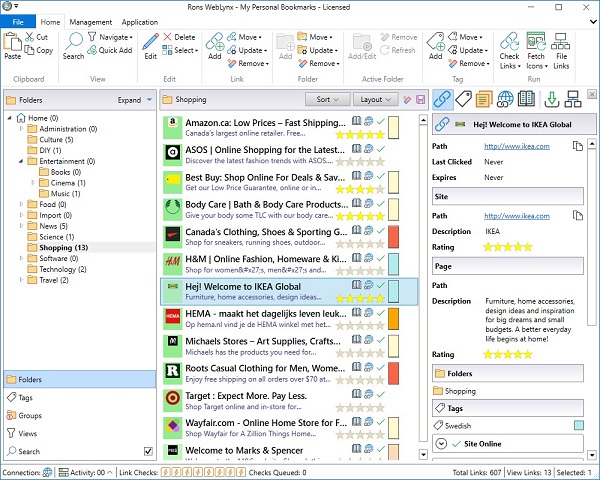Switch to Tags view in left panel
This screenshot has width=600, height=480.
80,397
